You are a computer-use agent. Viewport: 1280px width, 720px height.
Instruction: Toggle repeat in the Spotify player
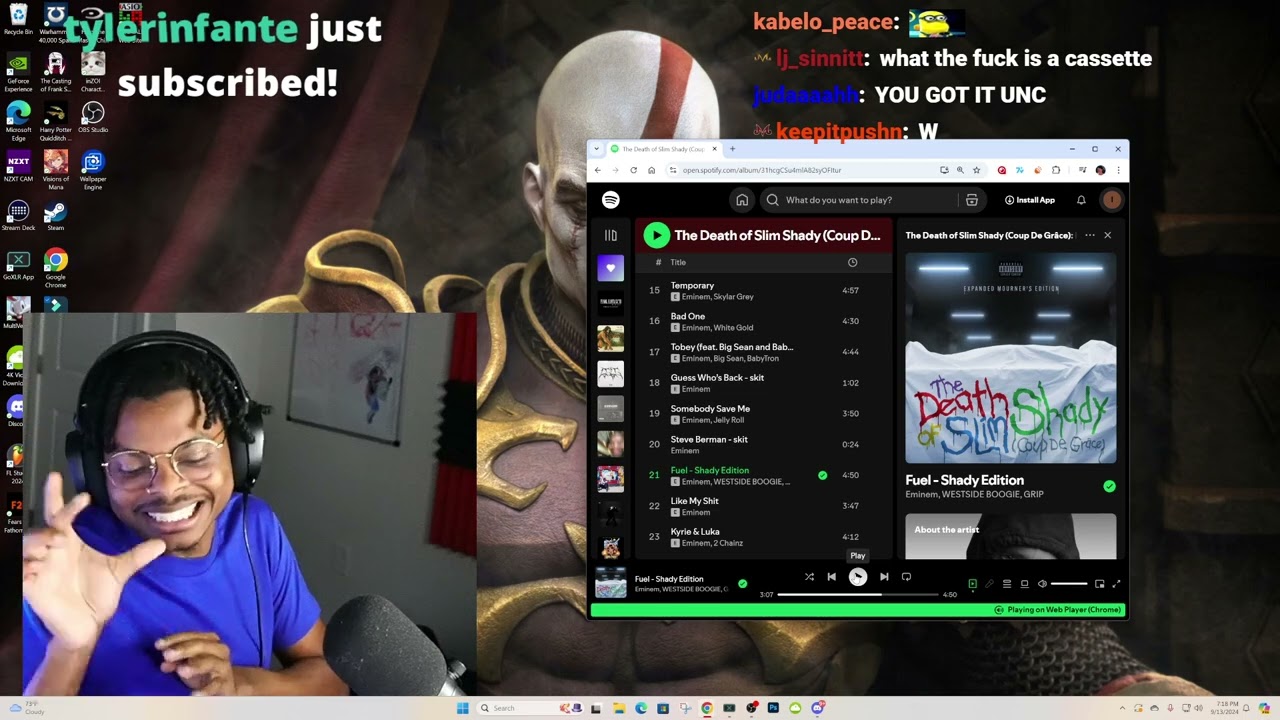point(906,577)
